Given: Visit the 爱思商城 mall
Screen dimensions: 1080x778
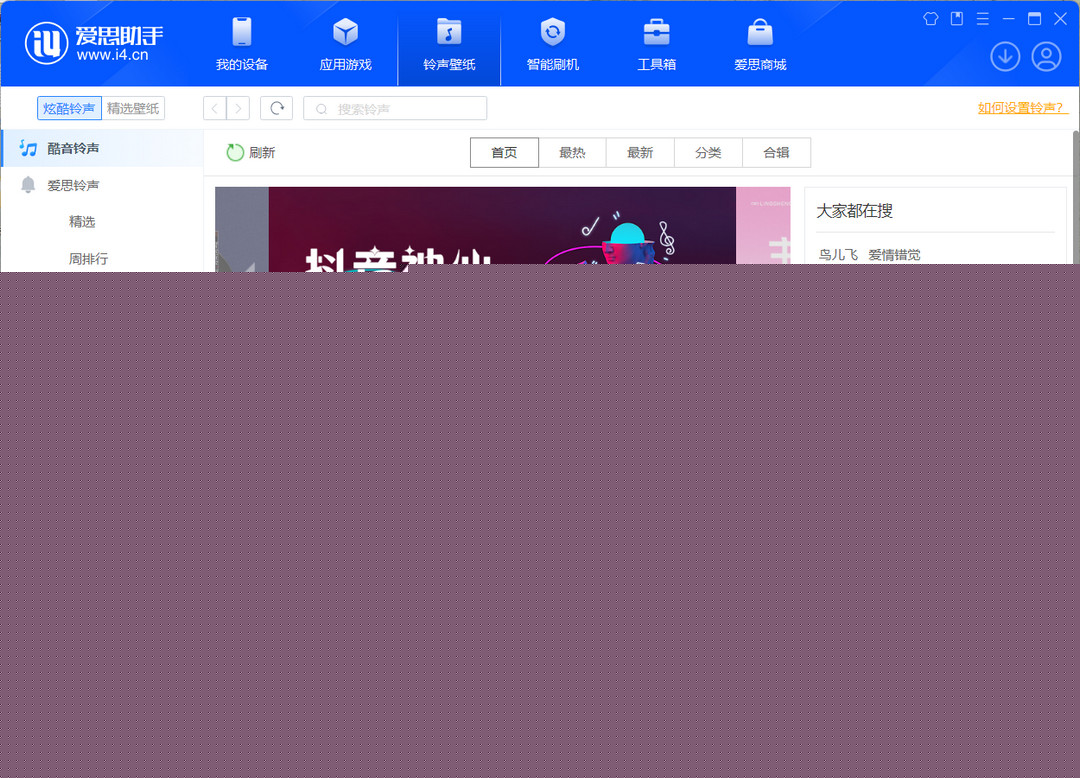Looking at the screenshot, I should [759, 43].
